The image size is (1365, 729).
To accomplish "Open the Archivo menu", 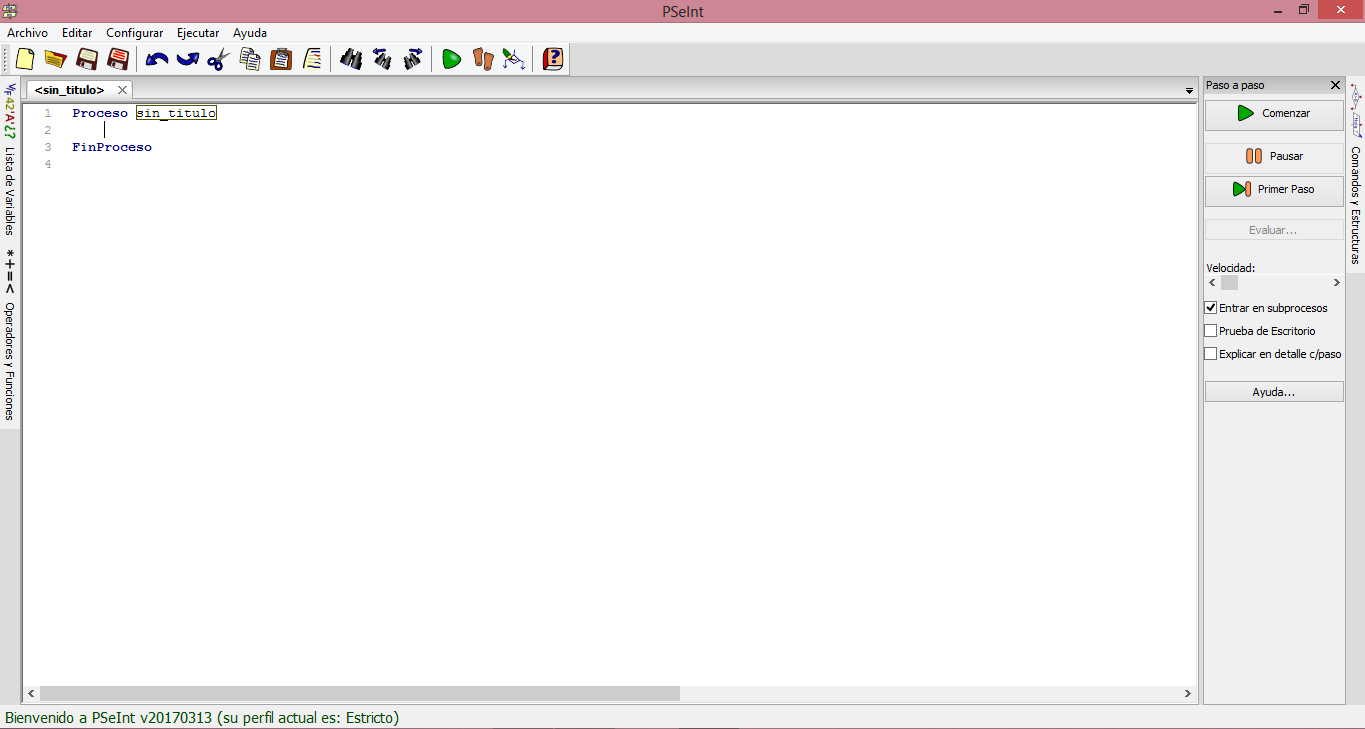I will click(27, 33).
